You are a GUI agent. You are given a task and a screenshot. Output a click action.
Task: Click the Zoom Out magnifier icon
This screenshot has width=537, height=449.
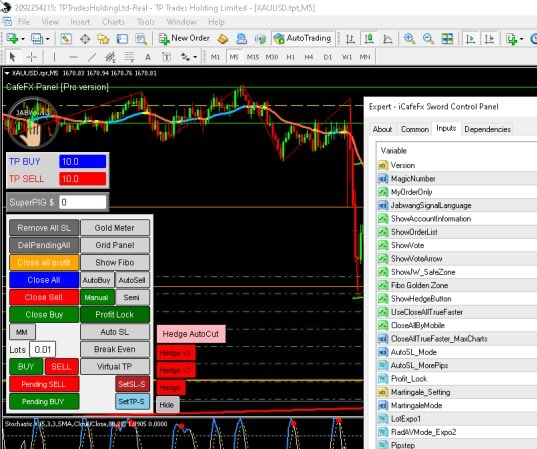click(x=428, y=39)
